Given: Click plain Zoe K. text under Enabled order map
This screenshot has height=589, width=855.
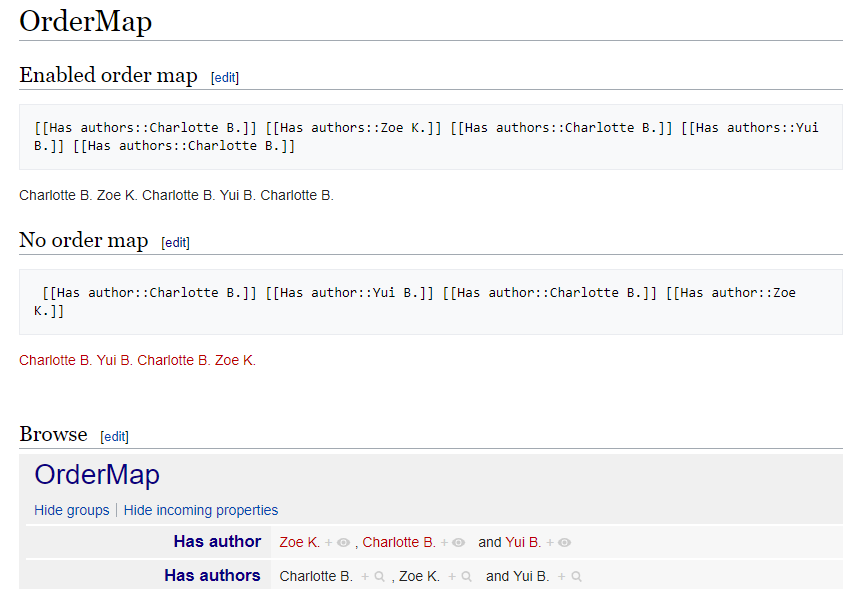Looking at the screenshot, I should 117,195.
